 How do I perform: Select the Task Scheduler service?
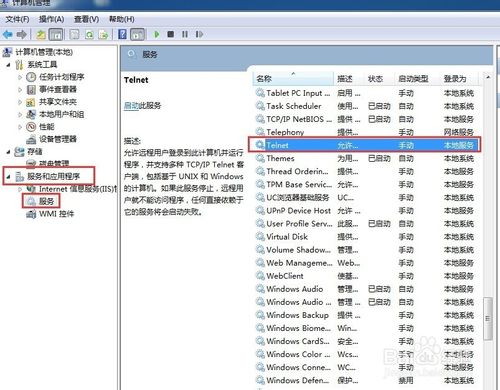tap(366, 106)
